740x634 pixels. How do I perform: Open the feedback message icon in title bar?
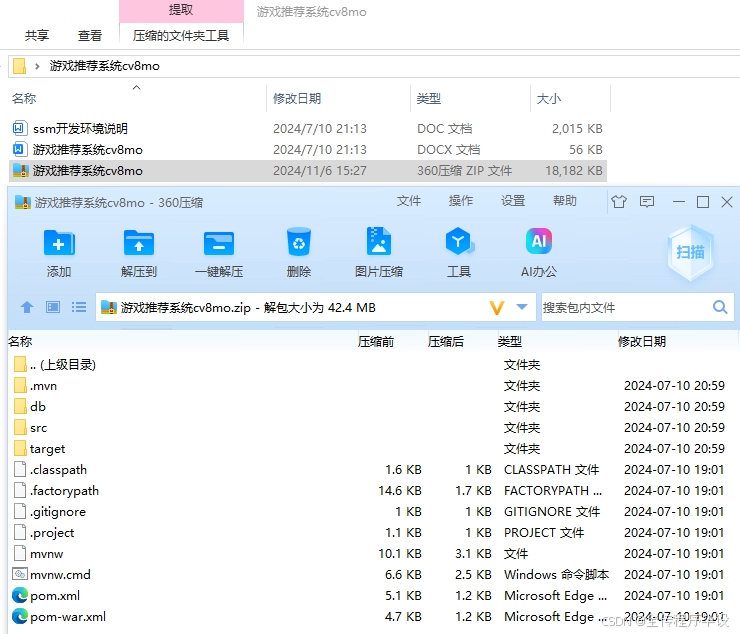(647, 202)
